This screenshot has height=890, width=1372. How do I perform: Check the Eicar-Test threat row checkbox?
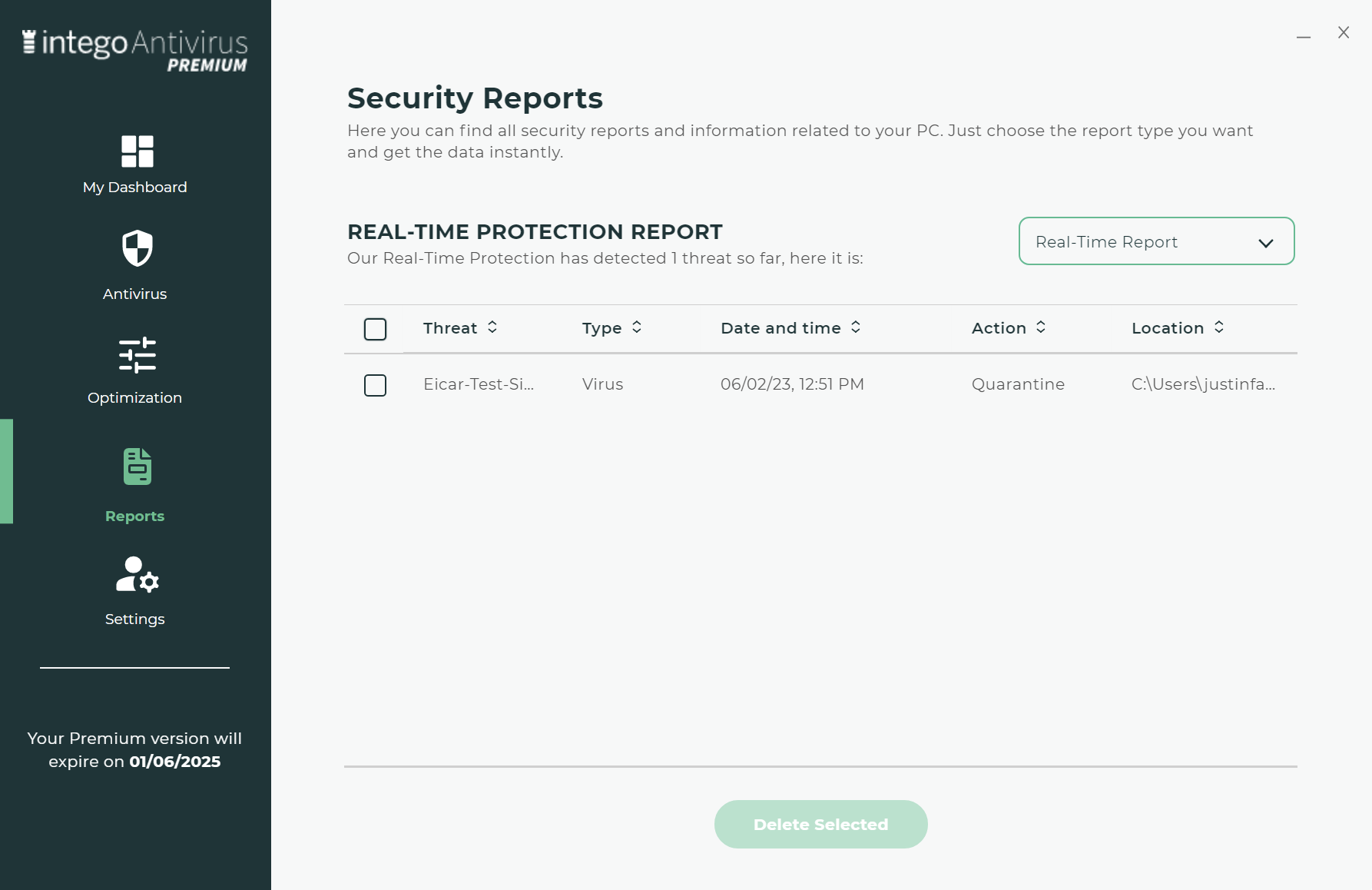click(x=375, y=385)
